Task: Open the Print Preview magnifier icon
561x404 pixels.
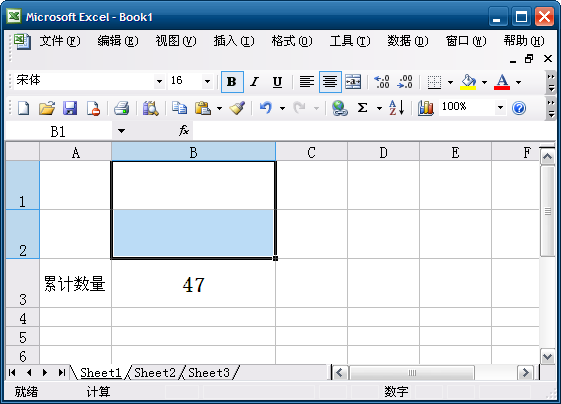Action: click(150, 108)
